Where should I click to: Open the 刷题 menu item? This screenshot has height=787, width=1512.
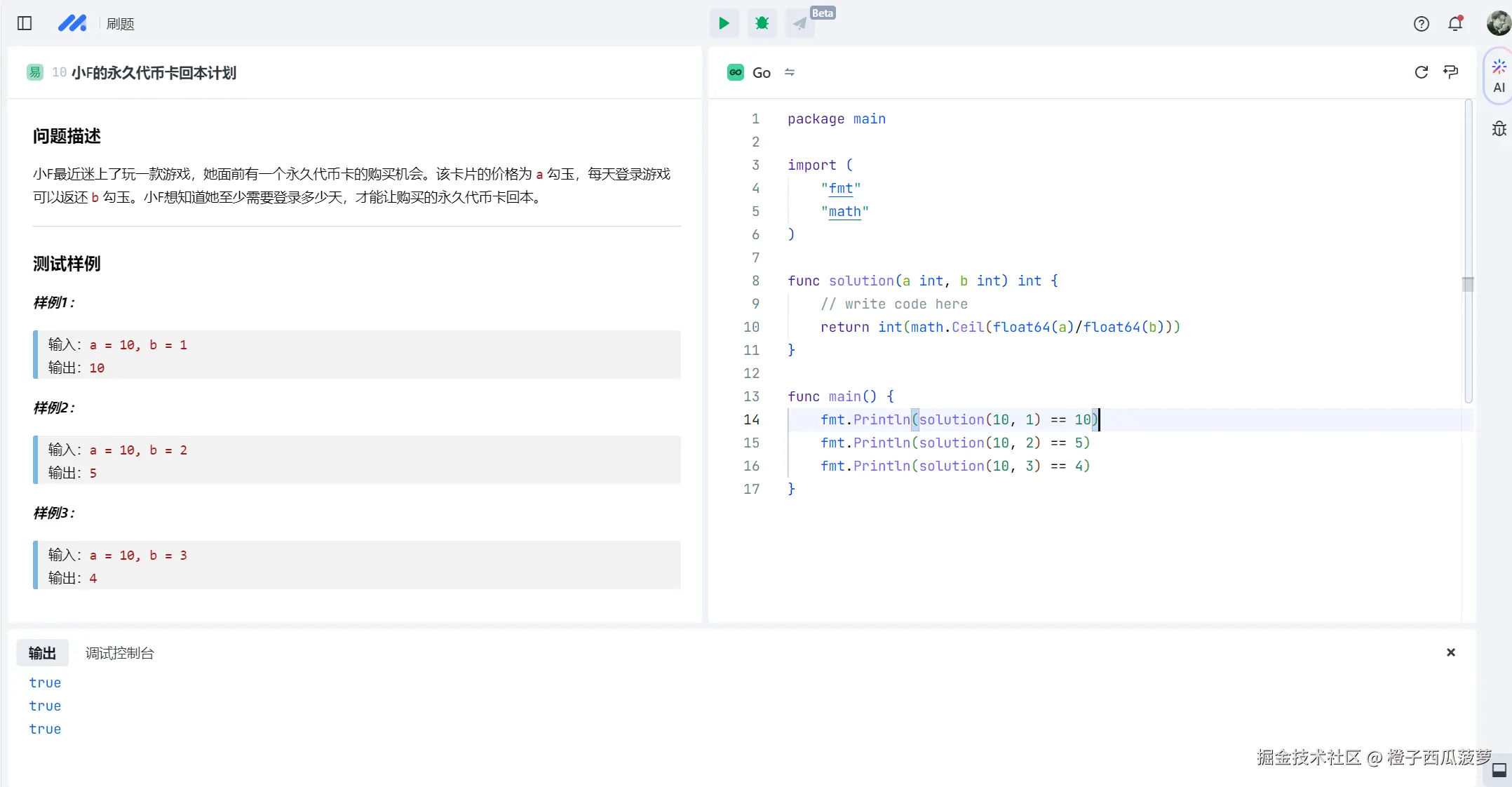120,24
